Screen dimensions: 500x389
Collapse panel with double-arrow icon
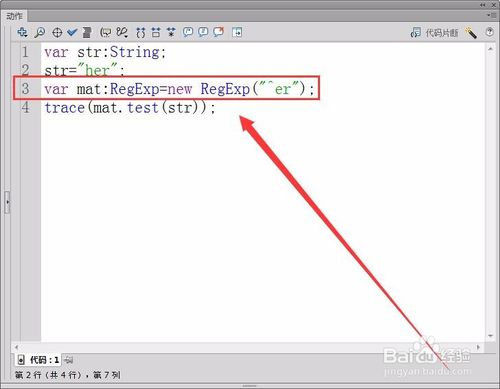tap(483, 5)
